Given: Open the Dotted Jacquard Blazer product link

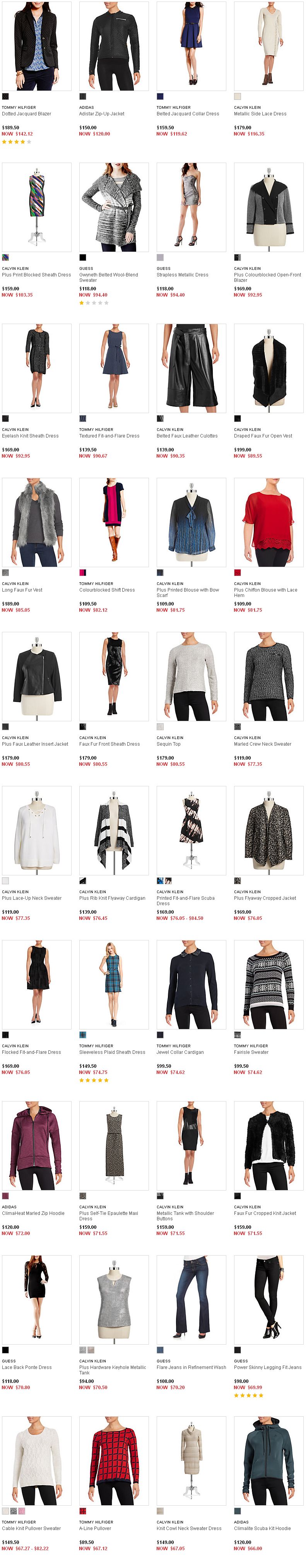Looking at the screenshot, I should [x=26, y=114].
